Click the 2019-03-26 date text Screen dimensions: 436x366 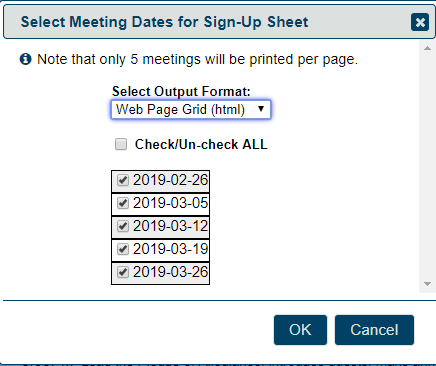(x=170, y=272)
